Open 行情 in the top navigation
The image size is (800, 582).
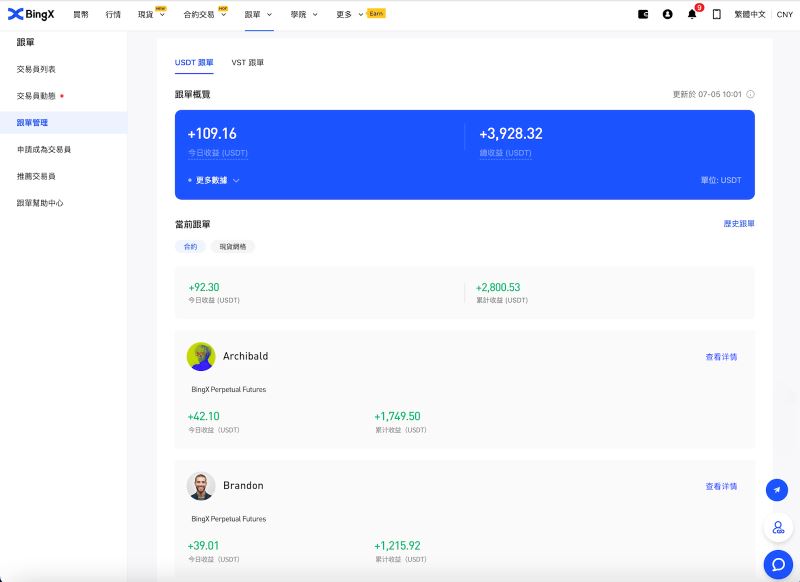[113, 14]
